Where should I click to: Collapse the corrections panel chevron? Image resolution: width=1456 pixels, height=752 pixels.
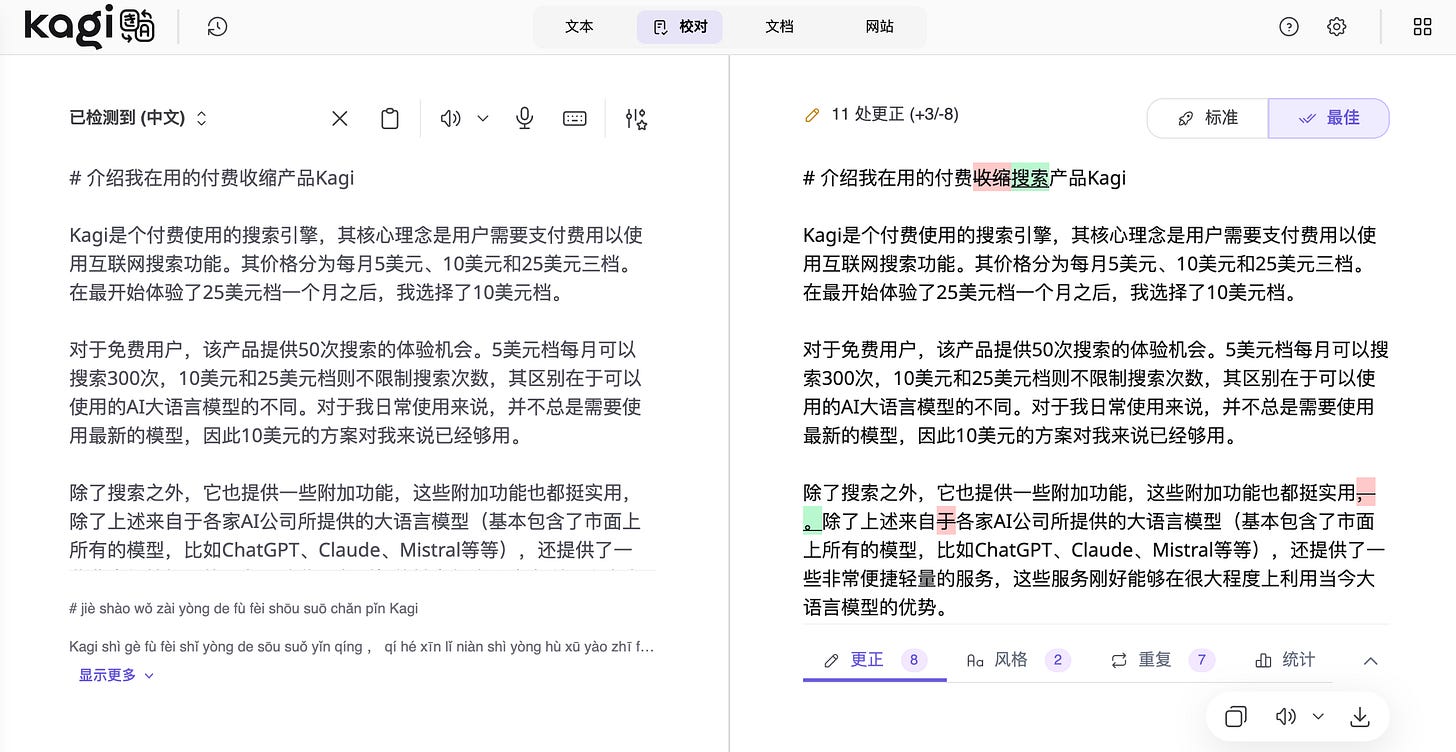[x=1371, y=660]
